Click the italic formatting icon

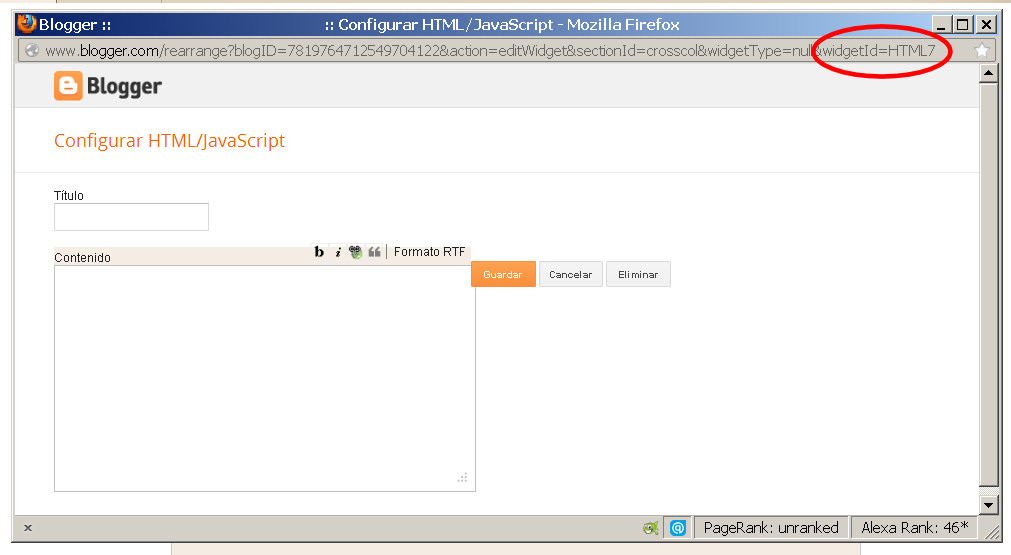tap(338, 252)
